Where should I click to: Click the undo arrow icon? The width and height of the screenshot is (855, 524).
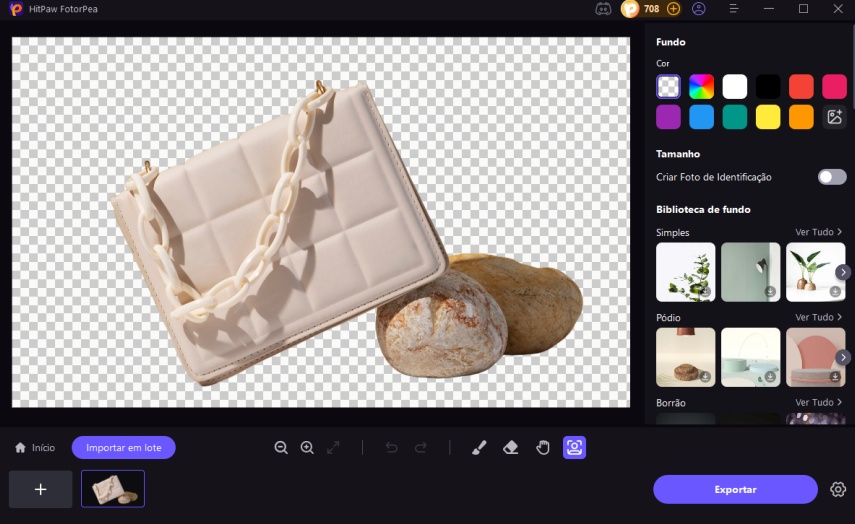392,448
